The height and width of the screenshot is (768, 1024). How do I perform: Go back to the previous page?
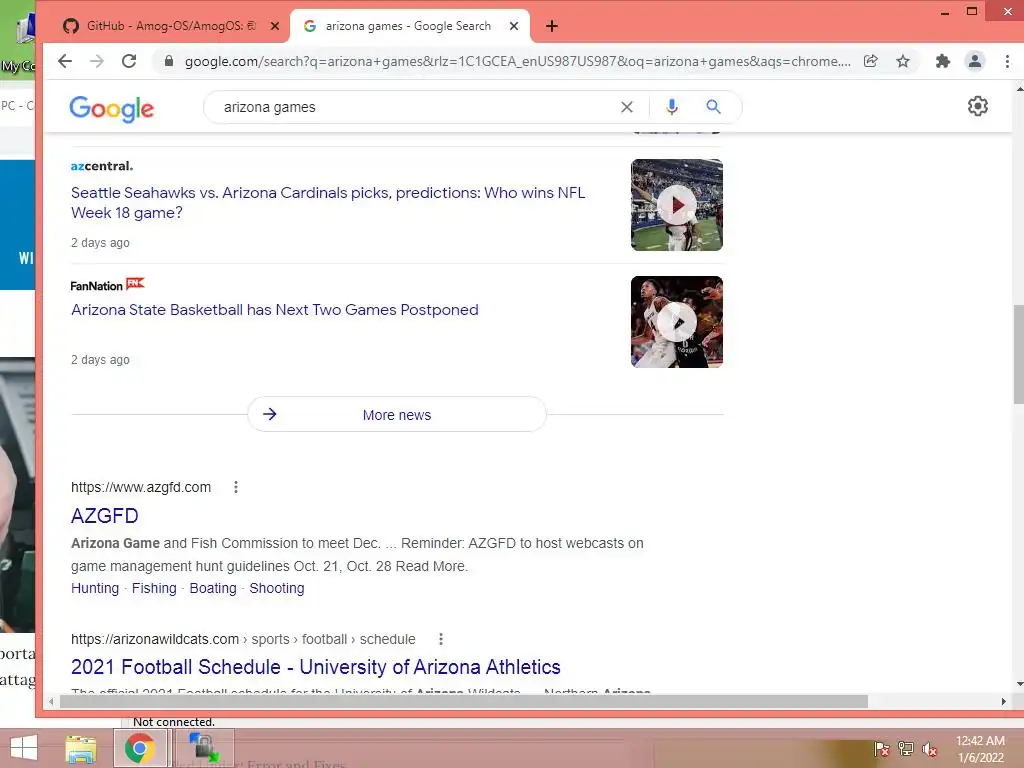point(65,61)
